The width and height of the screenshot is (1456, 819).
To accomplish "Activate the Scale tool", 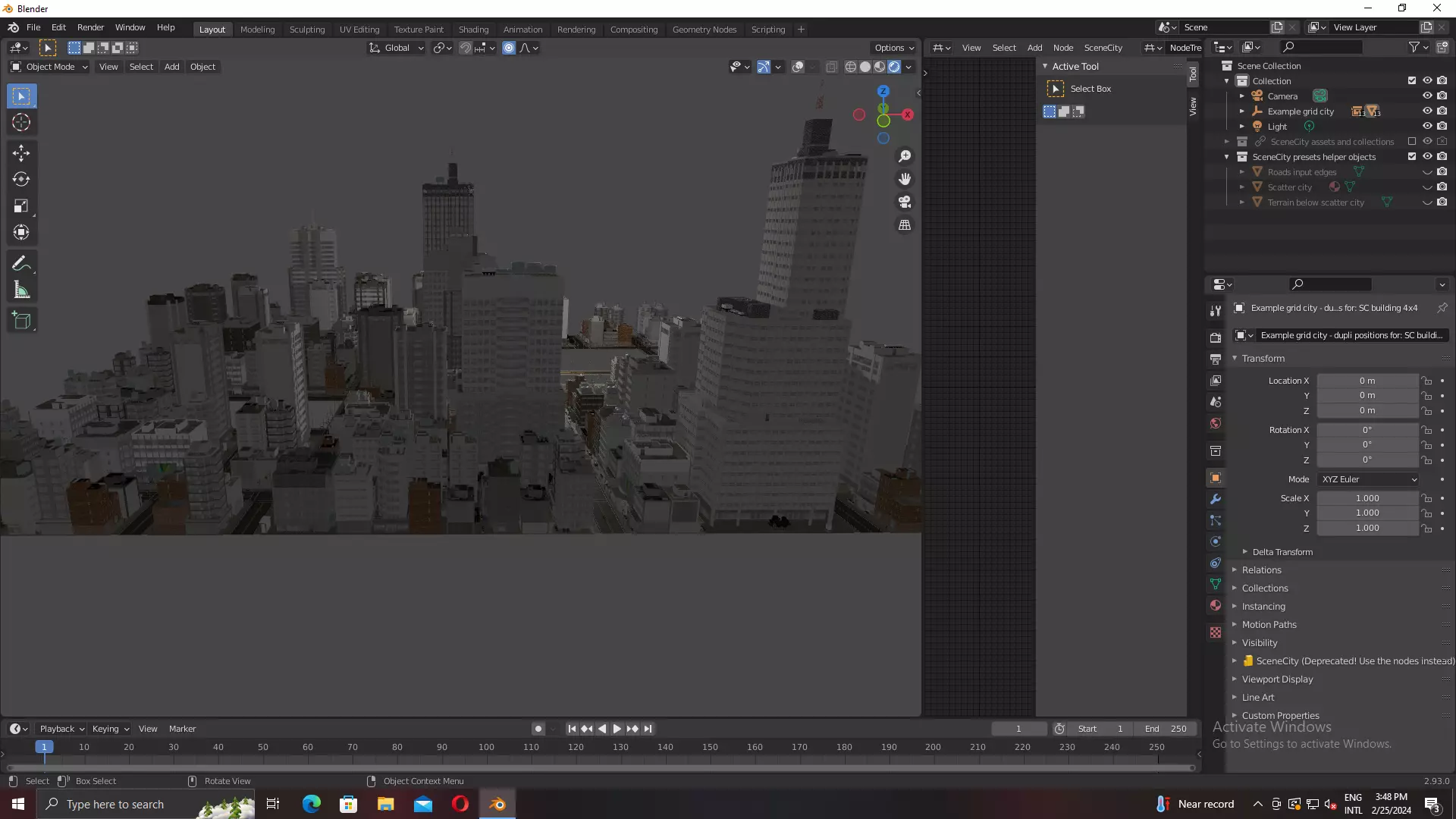I will [21, 206].
